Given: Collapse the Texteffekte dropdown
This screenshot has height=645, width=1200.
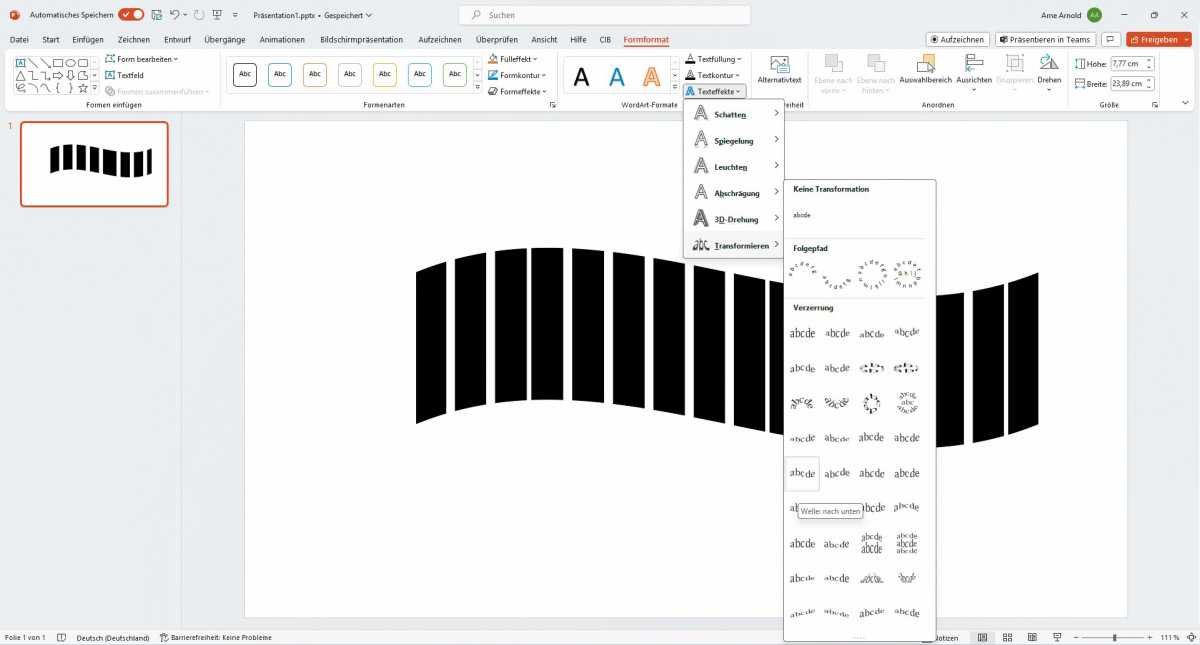Looking at the screenshot, I should click(x=715, y=91).
